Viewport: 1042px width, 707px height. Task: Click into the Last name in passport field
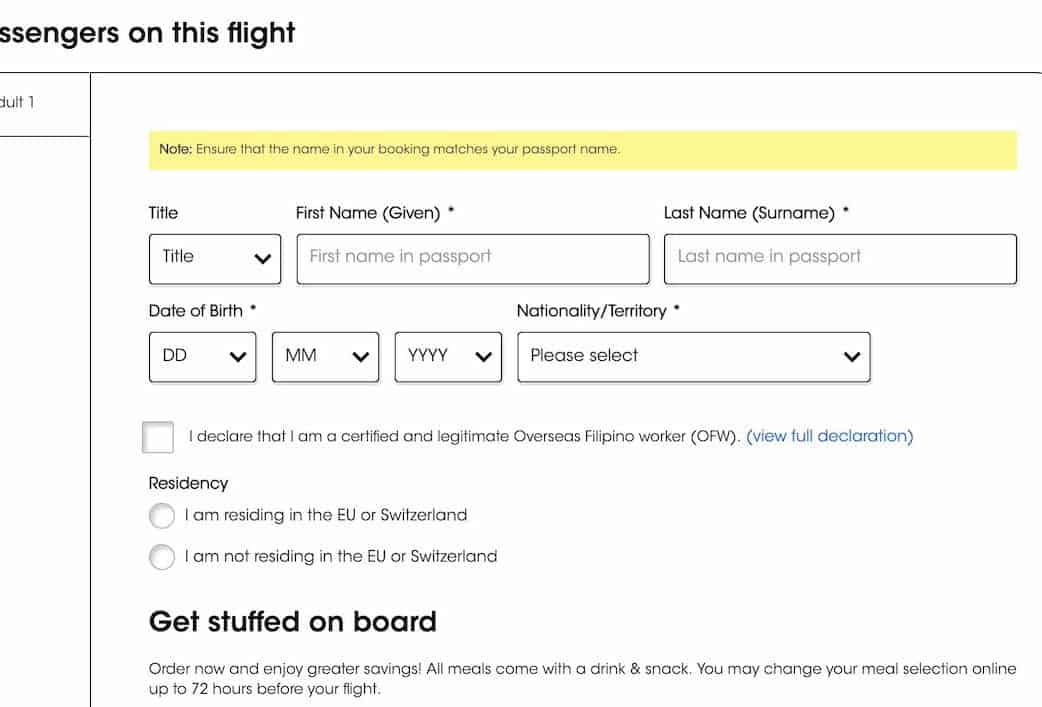[x=840, y=258]
